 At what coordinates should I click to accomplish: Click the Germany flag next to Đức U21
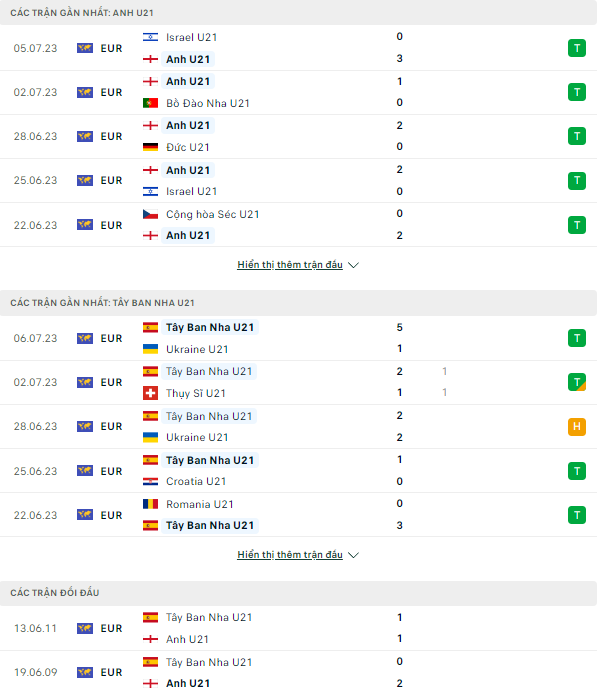(150, 147)
